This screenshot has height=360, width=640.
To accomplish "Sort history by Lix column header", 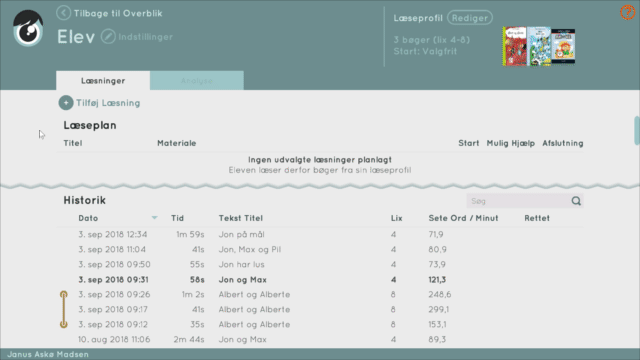I will coord(396,218).
